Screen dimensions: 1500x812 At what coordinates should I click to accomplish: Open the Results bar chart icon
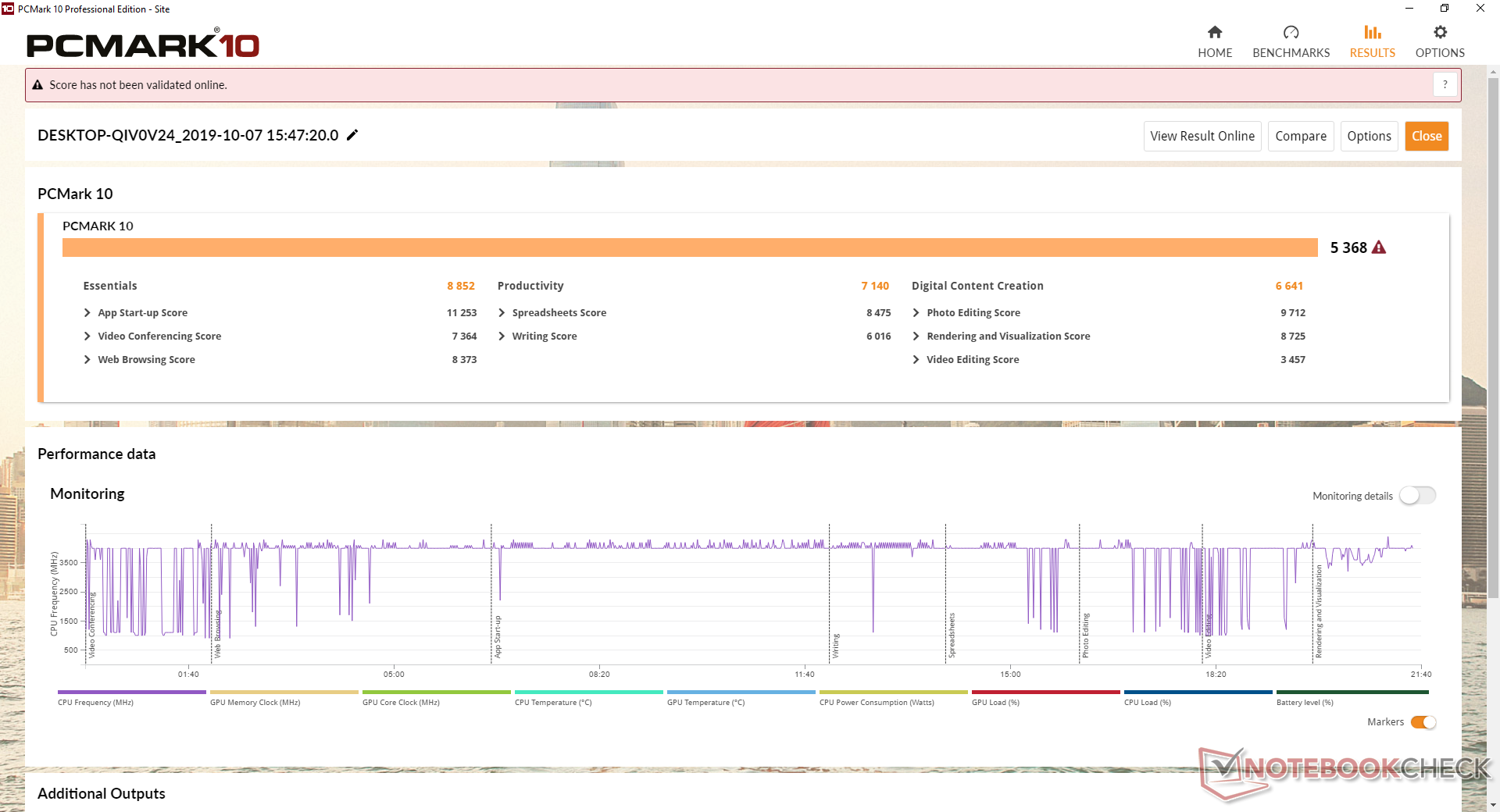pos(1373,32)
